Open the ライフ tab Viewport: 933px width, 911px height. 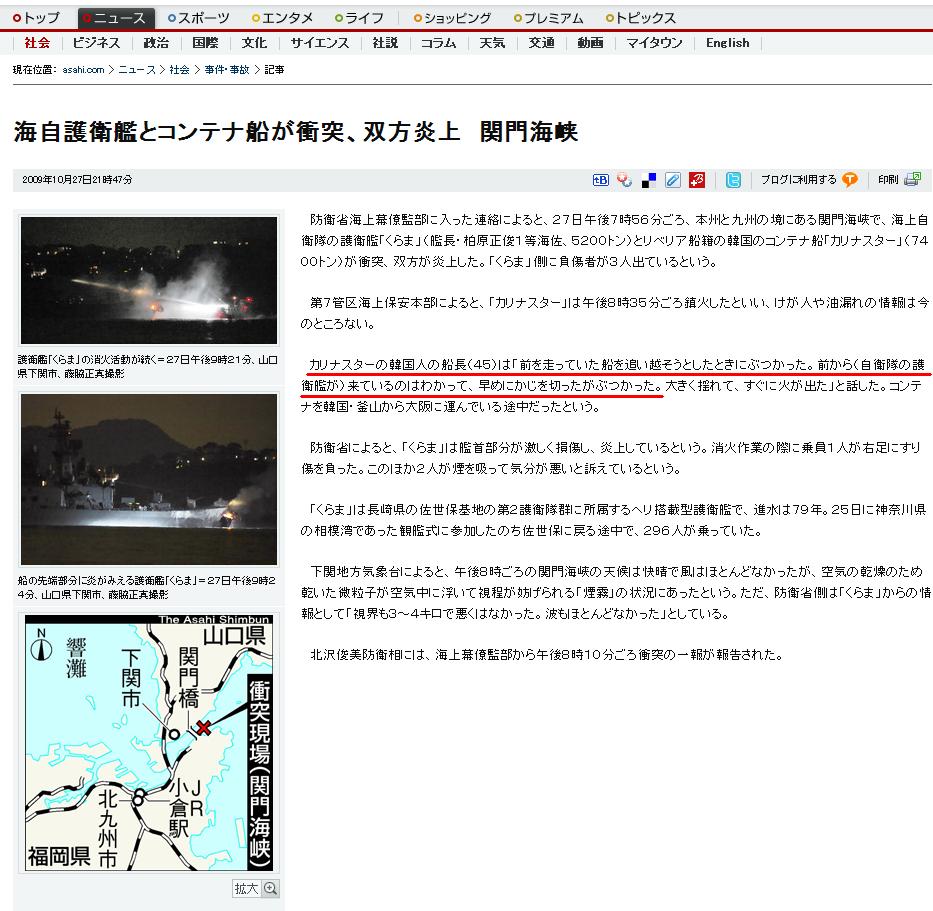[359, 18]
